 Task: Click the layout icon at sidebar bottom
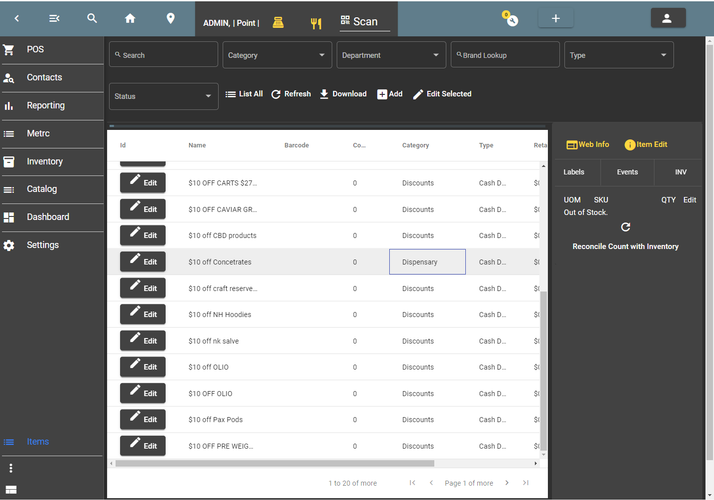pyautogui.click(x=11, y=490)
